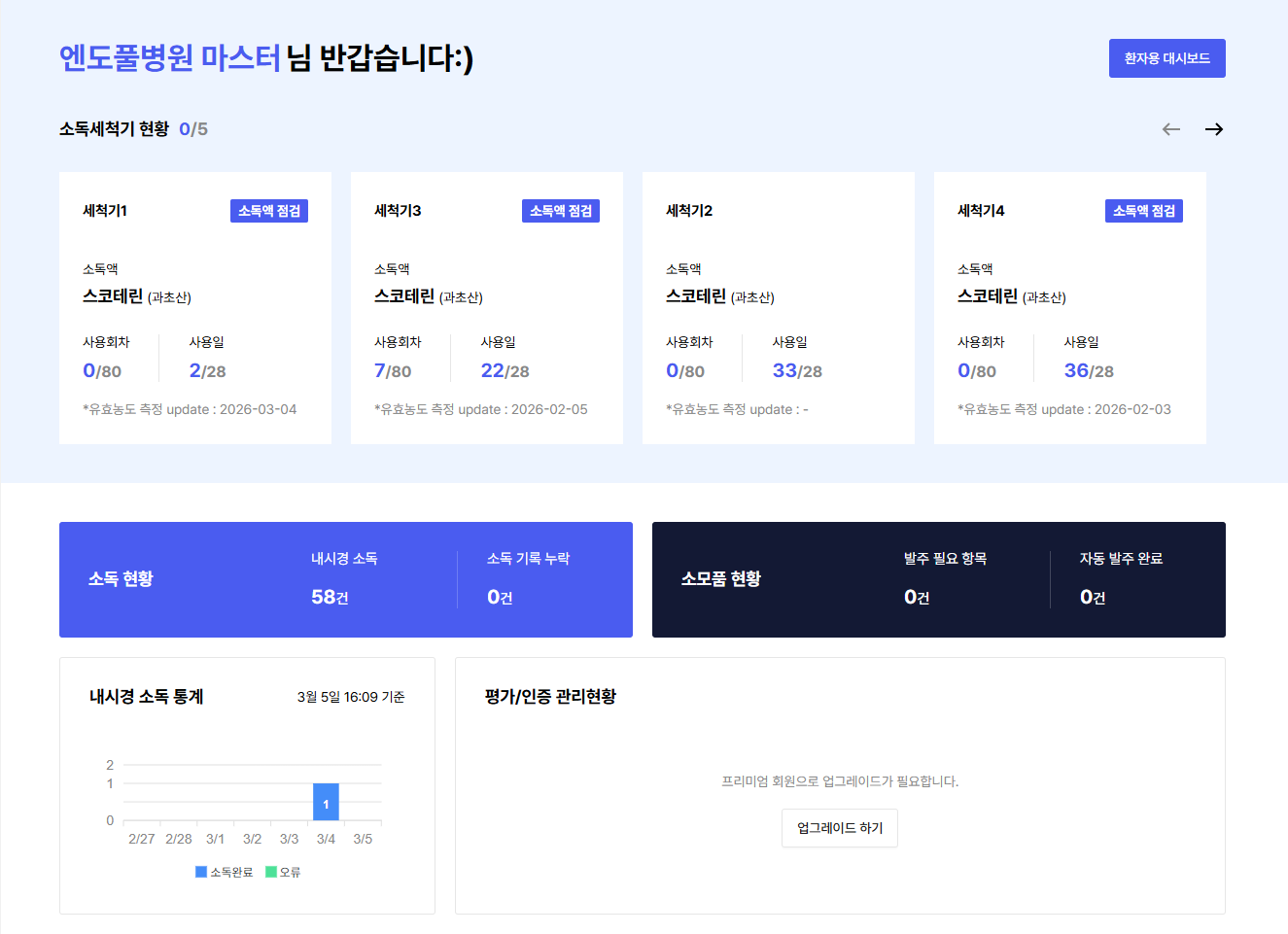This screenshot has width=1288, height=934.
Task: Click the right arrow to view more washers
Action: 1213,128
